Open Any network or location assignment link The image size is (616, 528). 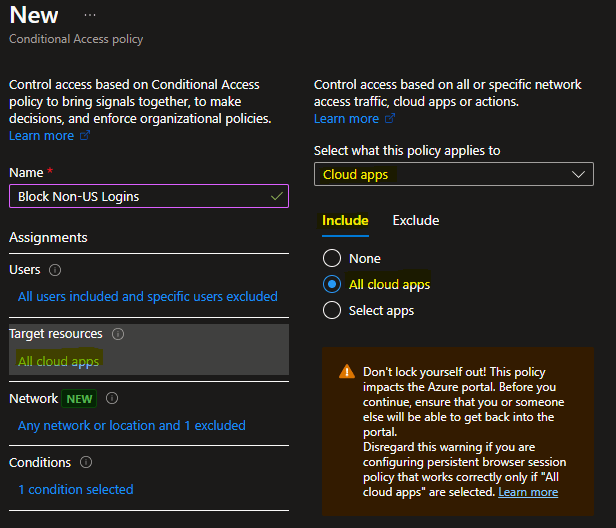coord(132,425)
